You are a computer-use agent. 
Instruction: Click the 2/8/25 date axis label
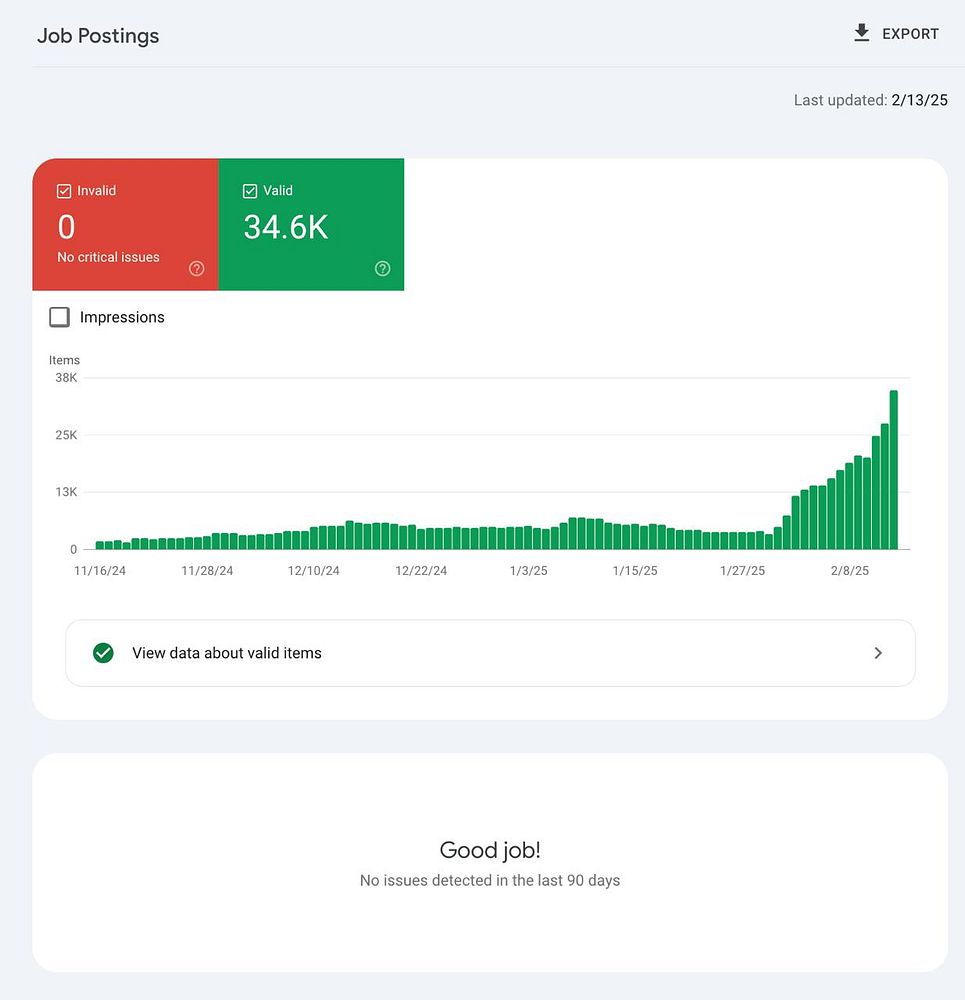pos(851,571)
